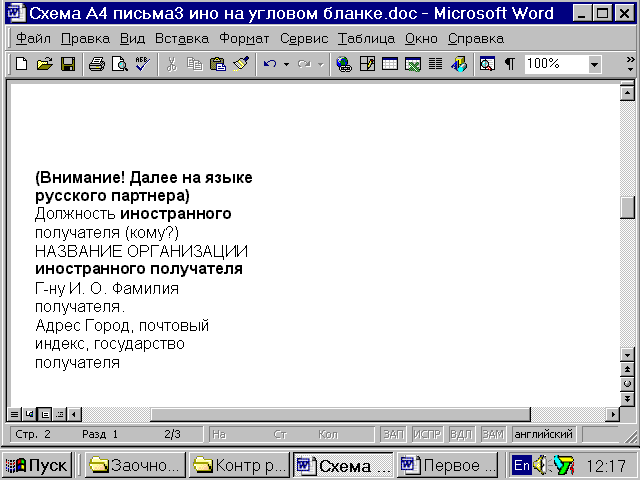
Task: Click the английский language status field
Action: tap(544, 434)
